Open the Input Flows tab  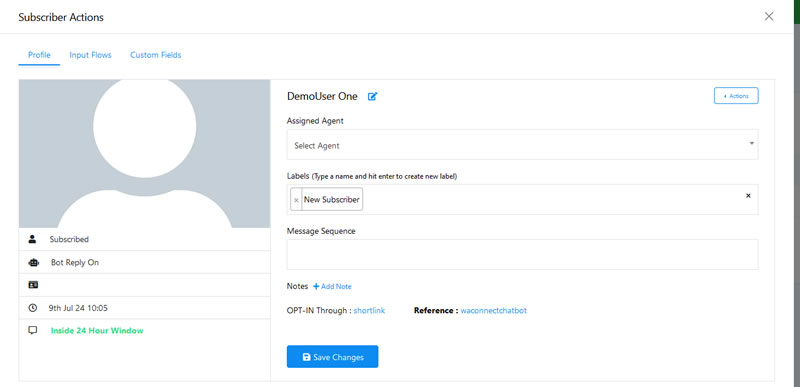(x=90, y=55)
